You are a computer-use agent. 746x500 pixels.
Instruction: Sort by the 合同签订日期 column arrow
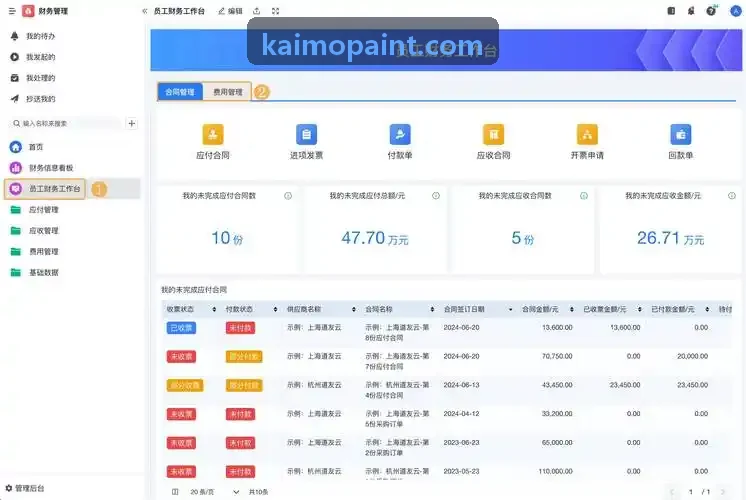[x=510, y=309]
